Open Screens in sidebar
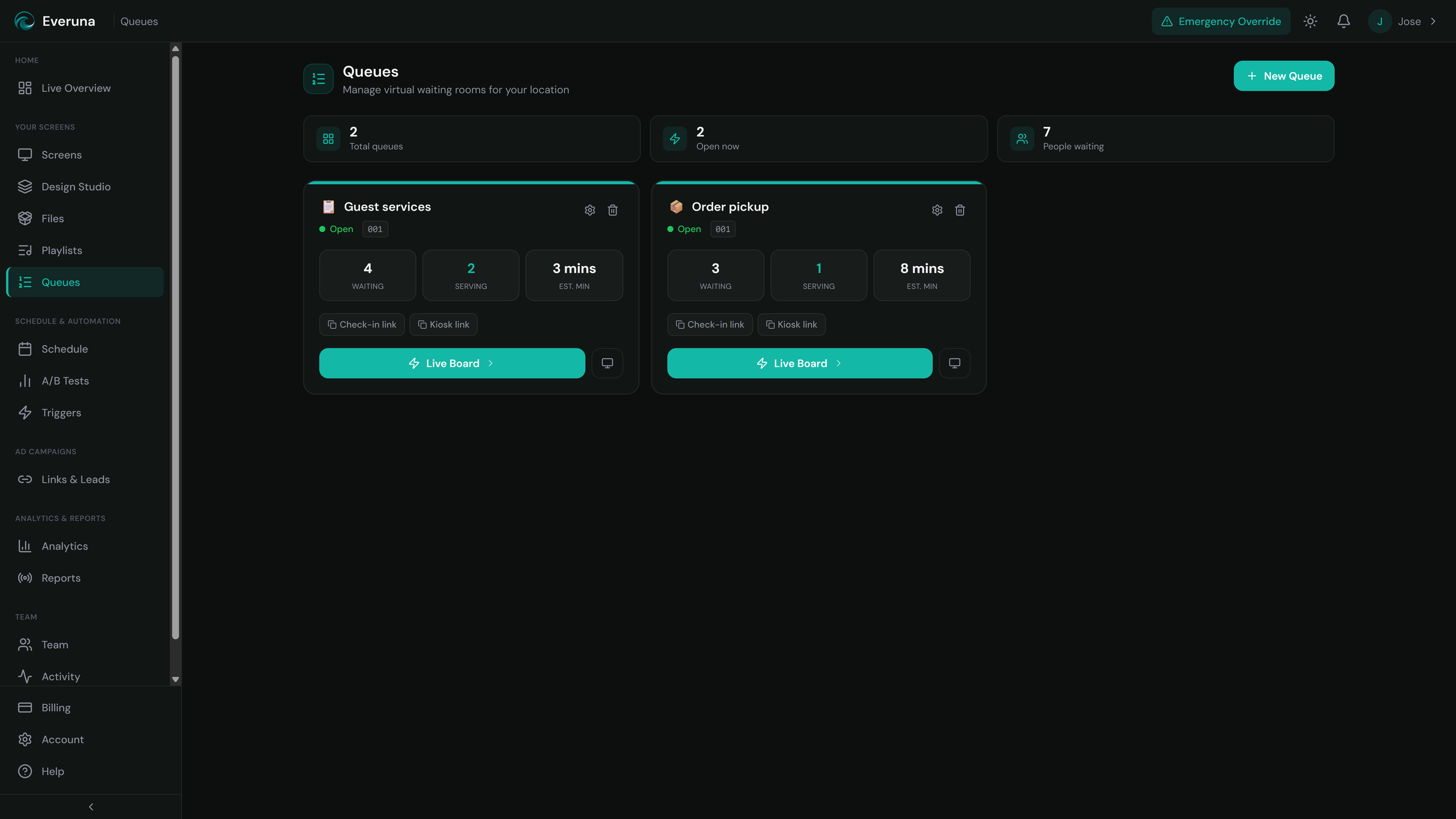Viewport: 1456px width, 819px height. [85, 155]
